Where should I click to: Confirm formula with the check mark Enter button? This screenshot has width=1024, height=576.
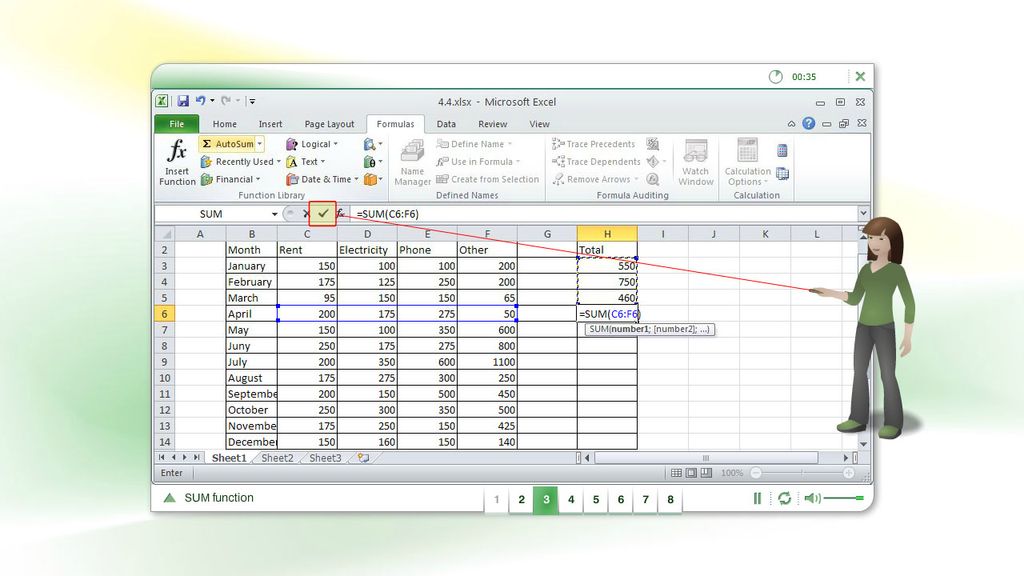[323, 214]
